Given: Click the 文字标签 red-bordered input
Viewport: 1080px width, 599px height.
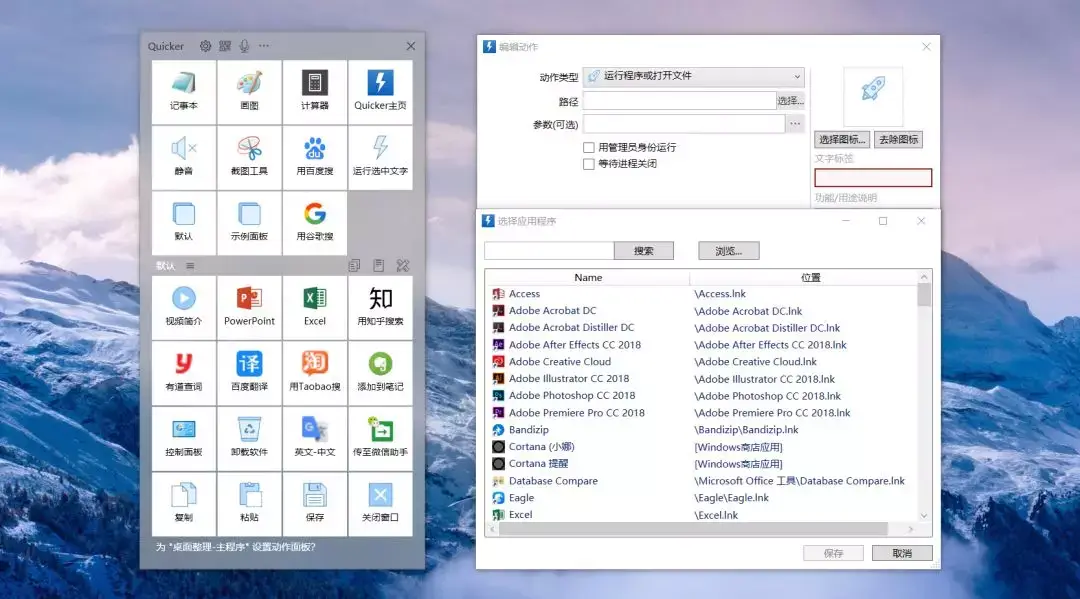Looking at the screenshot, I should 873,178.
